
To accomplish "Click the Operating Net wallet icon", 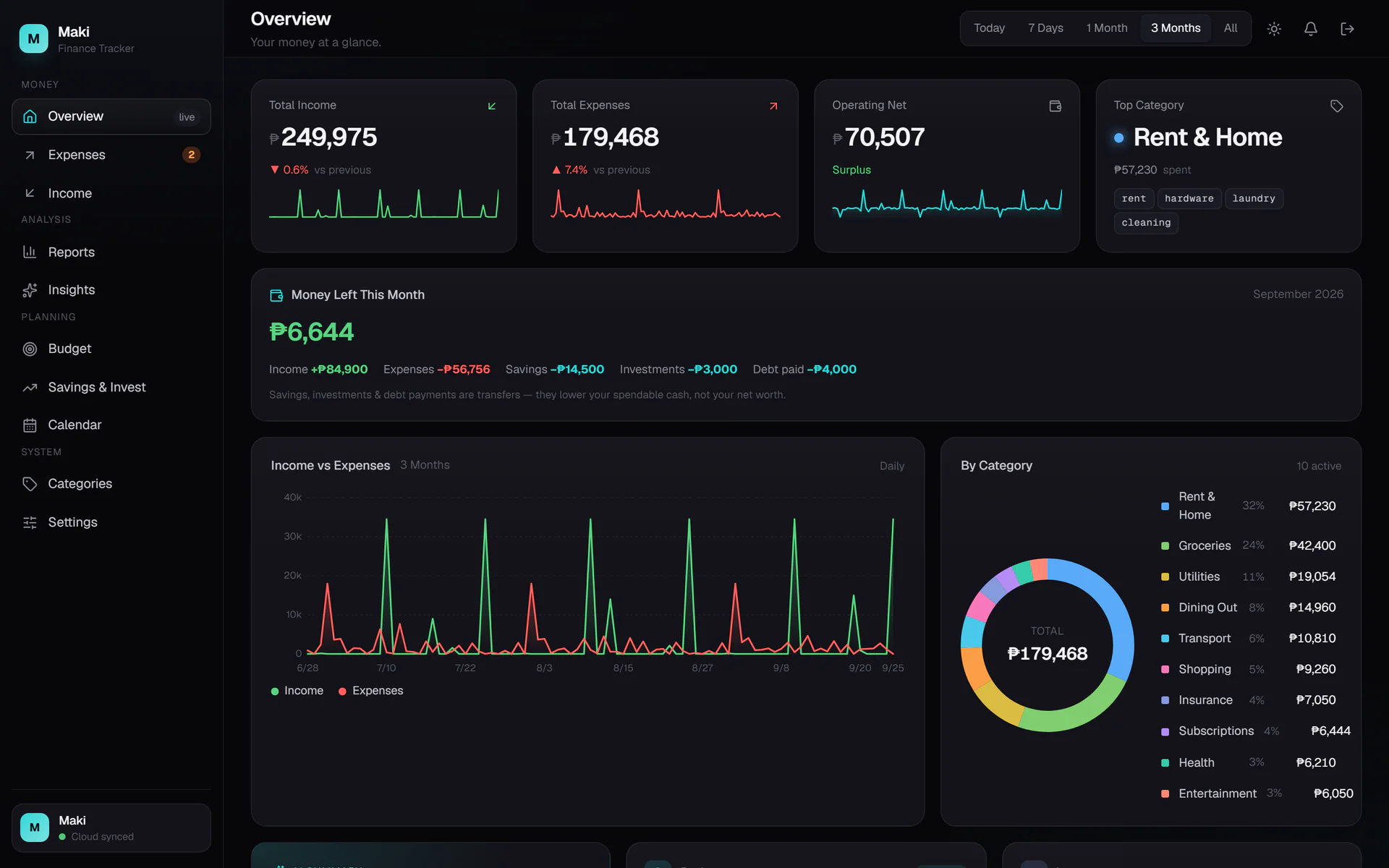I will [x=1055, y=106].
